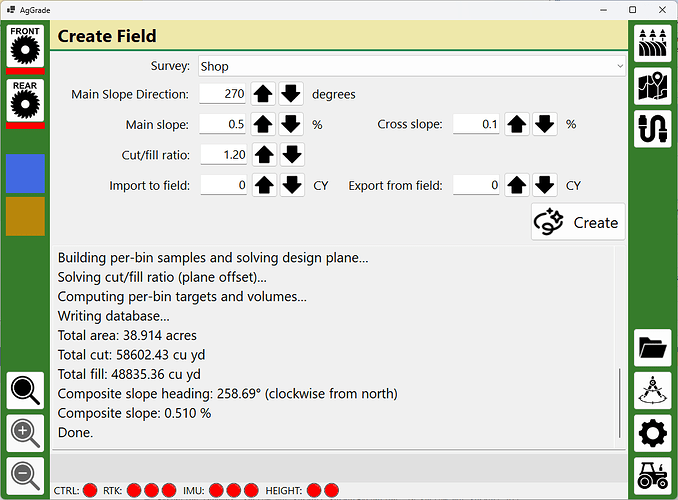
Task: Click the 'Total area: 38.914 acres' line
Action: (x=127, y=336)
